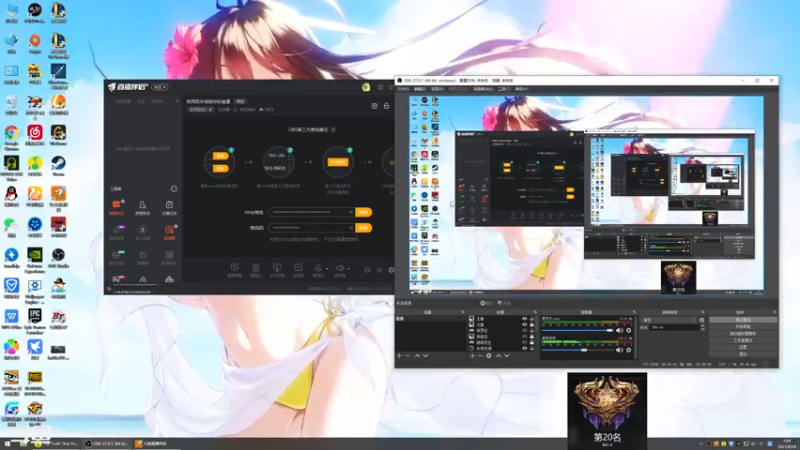Open the person-silhouette tool in companion toolbox

pos(142,205)
